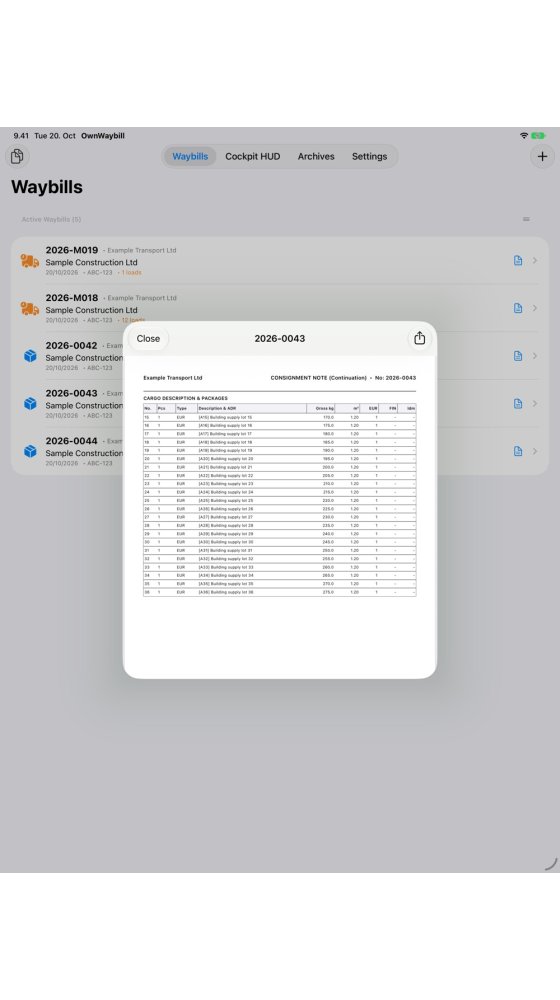Click the 'Building supply lot 20' row description
560x1000 pixels.
point(225,459)
